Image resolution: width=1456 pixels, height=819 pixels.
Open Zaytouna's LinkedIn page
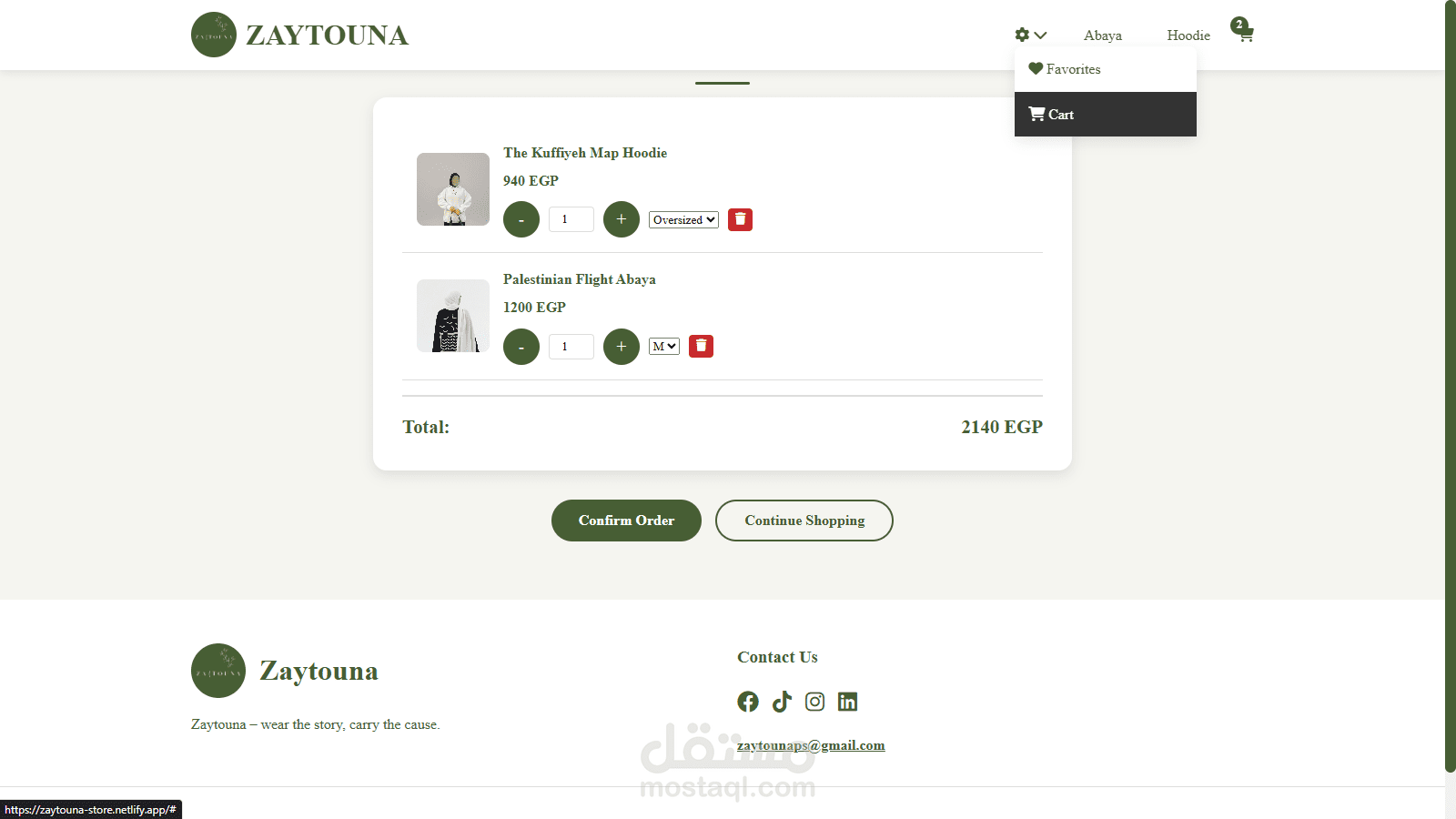point(848,702)
